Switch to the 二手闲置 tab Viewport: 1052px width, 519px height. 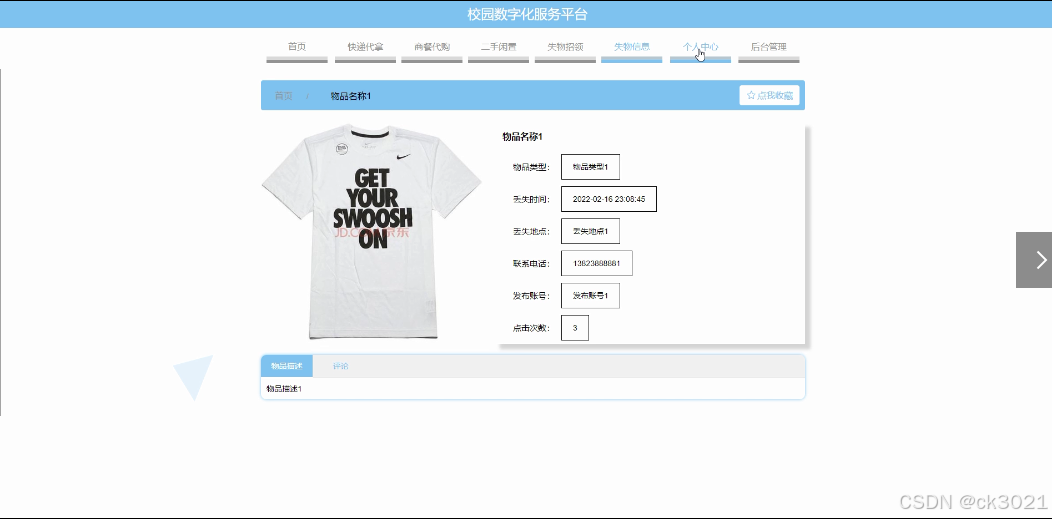498,48
